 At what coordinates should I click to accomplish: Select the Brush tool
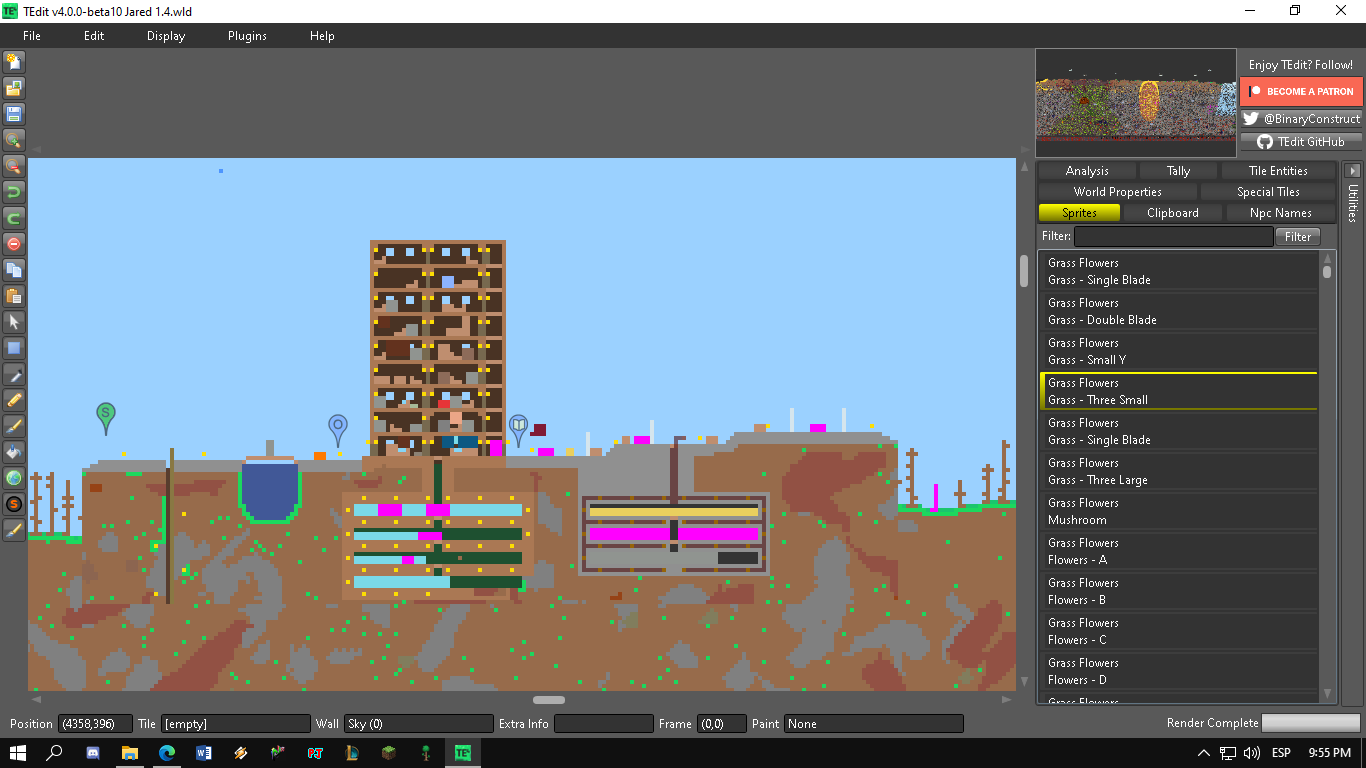click(13, 425)
